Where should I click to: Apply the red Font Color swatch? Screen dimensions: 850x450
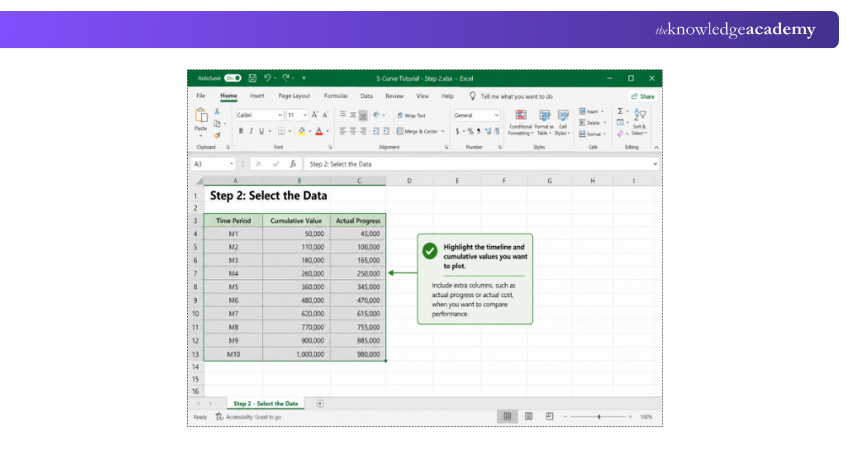click(319, 131)
